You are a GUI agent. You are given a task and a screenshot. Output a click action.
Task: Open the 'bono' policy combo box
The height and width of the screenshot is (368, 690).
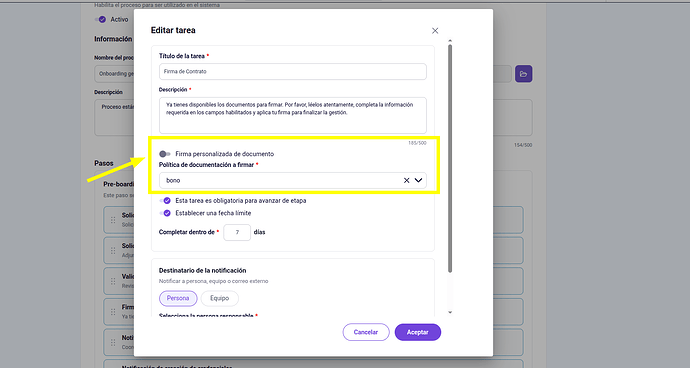pyautogui.click(x=293, y=180)
